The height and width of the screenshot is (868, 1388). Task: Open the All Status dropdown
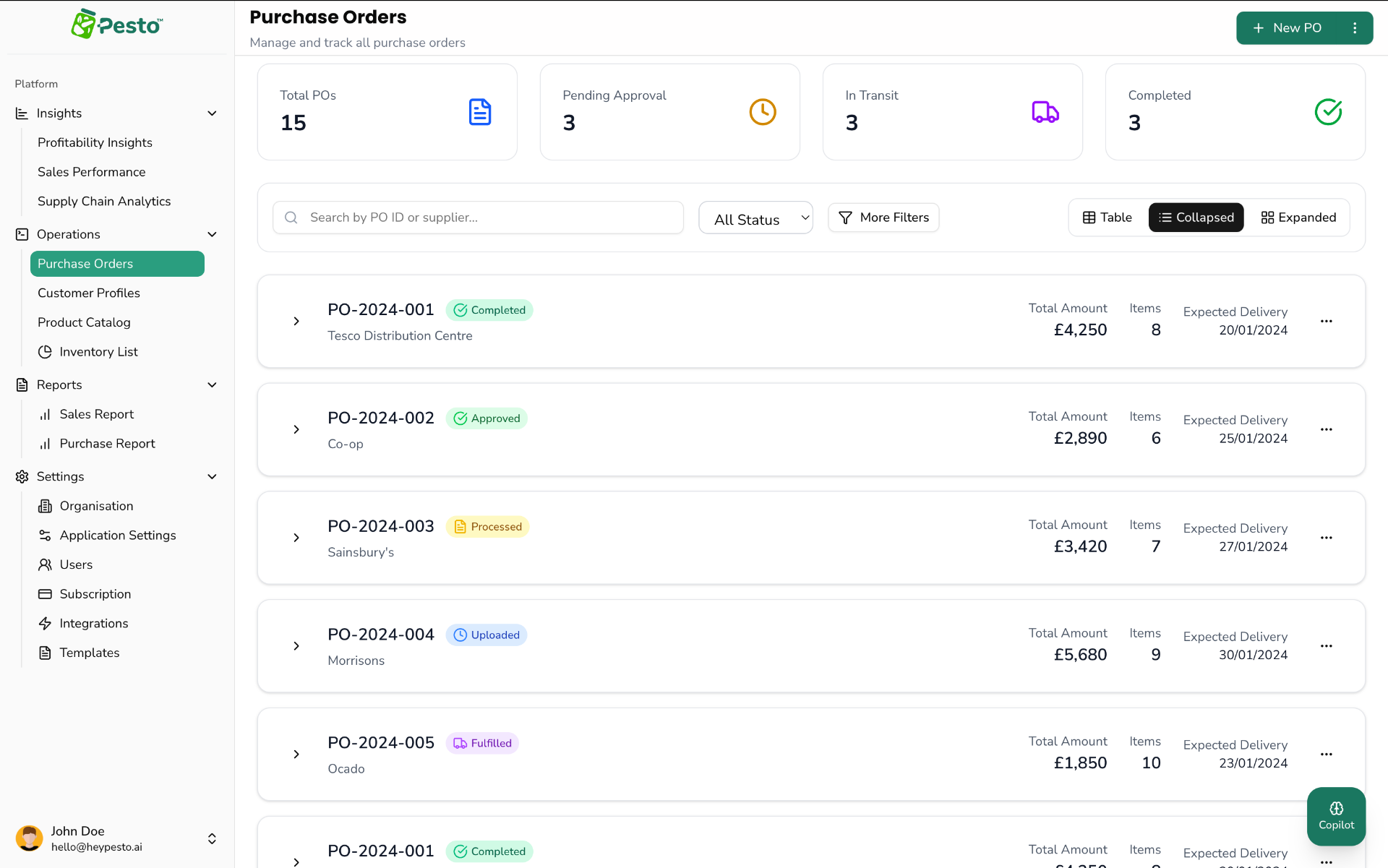(x=755, y=218)
